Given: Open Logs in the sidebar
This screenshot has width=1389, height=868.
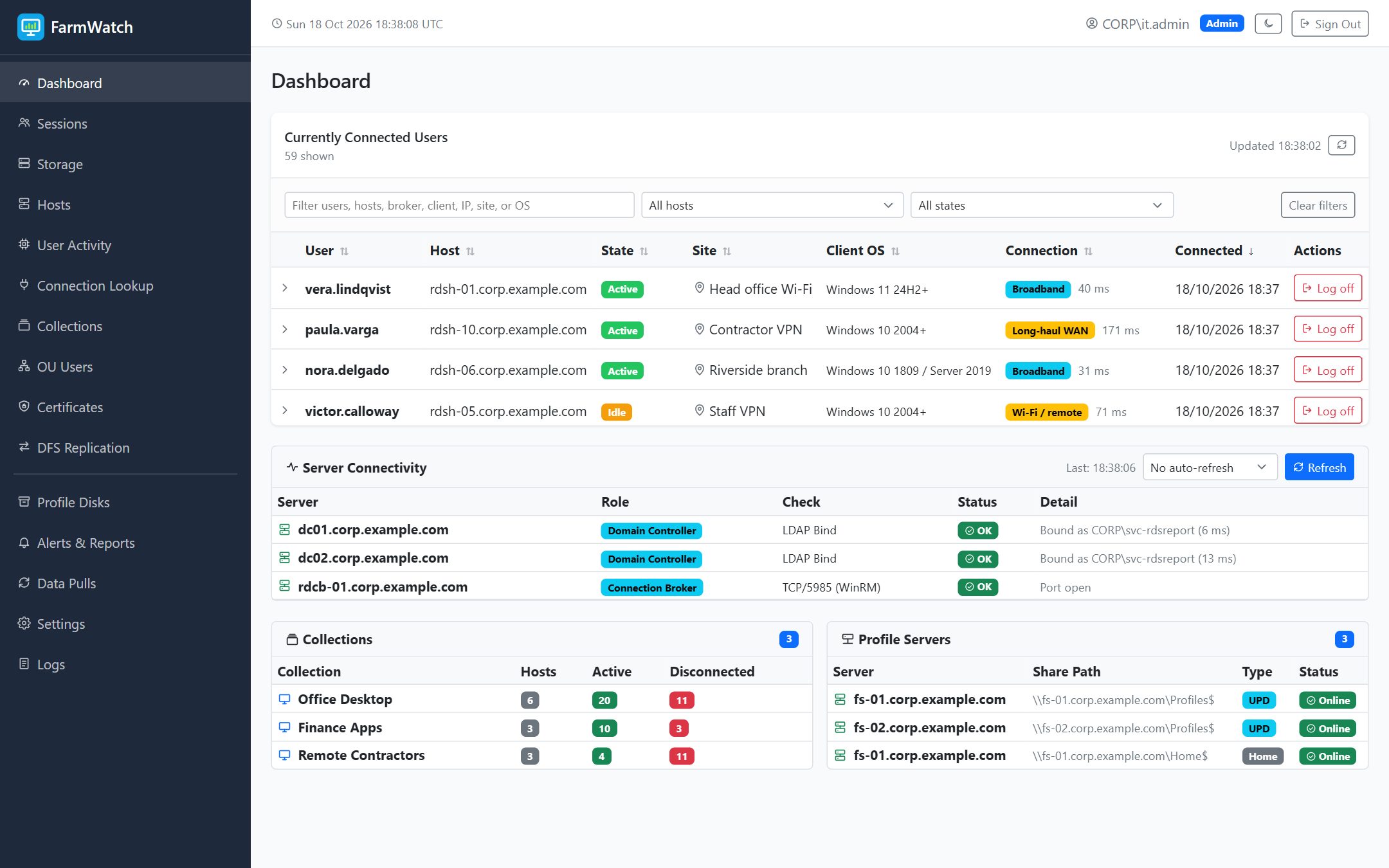Looking at the screenshot, I should click(x=125, y=664).
